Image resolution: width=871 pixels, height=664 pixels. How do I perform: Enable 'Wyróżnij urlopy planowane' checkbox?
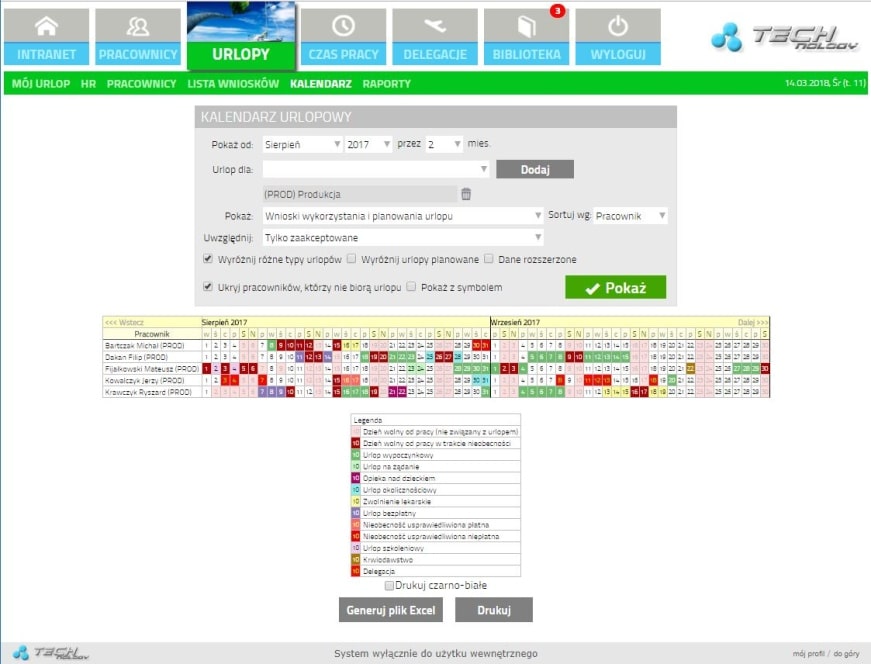351,260
